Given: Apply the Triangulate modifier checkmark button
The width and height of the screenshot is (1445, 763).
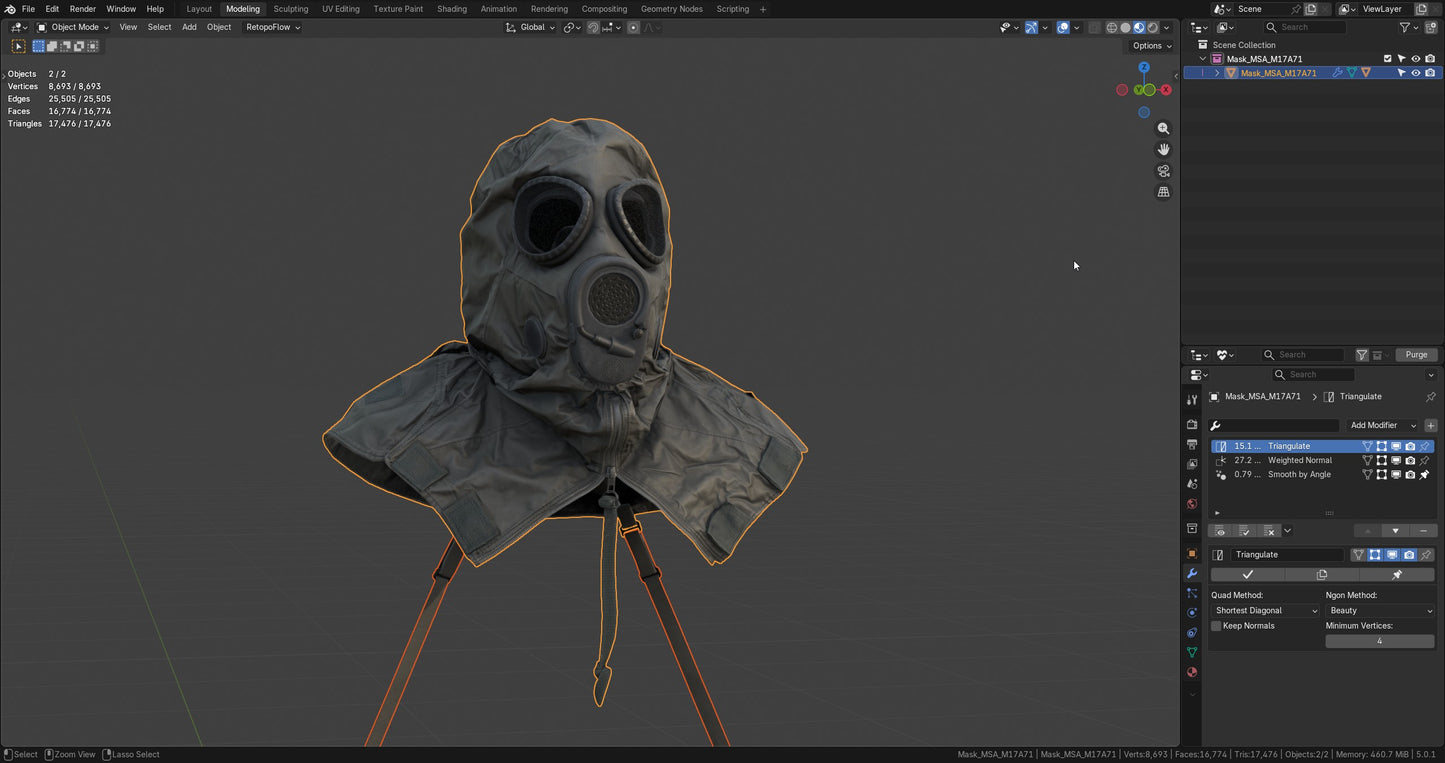Looking at the screenshot, I should 1248,575.
